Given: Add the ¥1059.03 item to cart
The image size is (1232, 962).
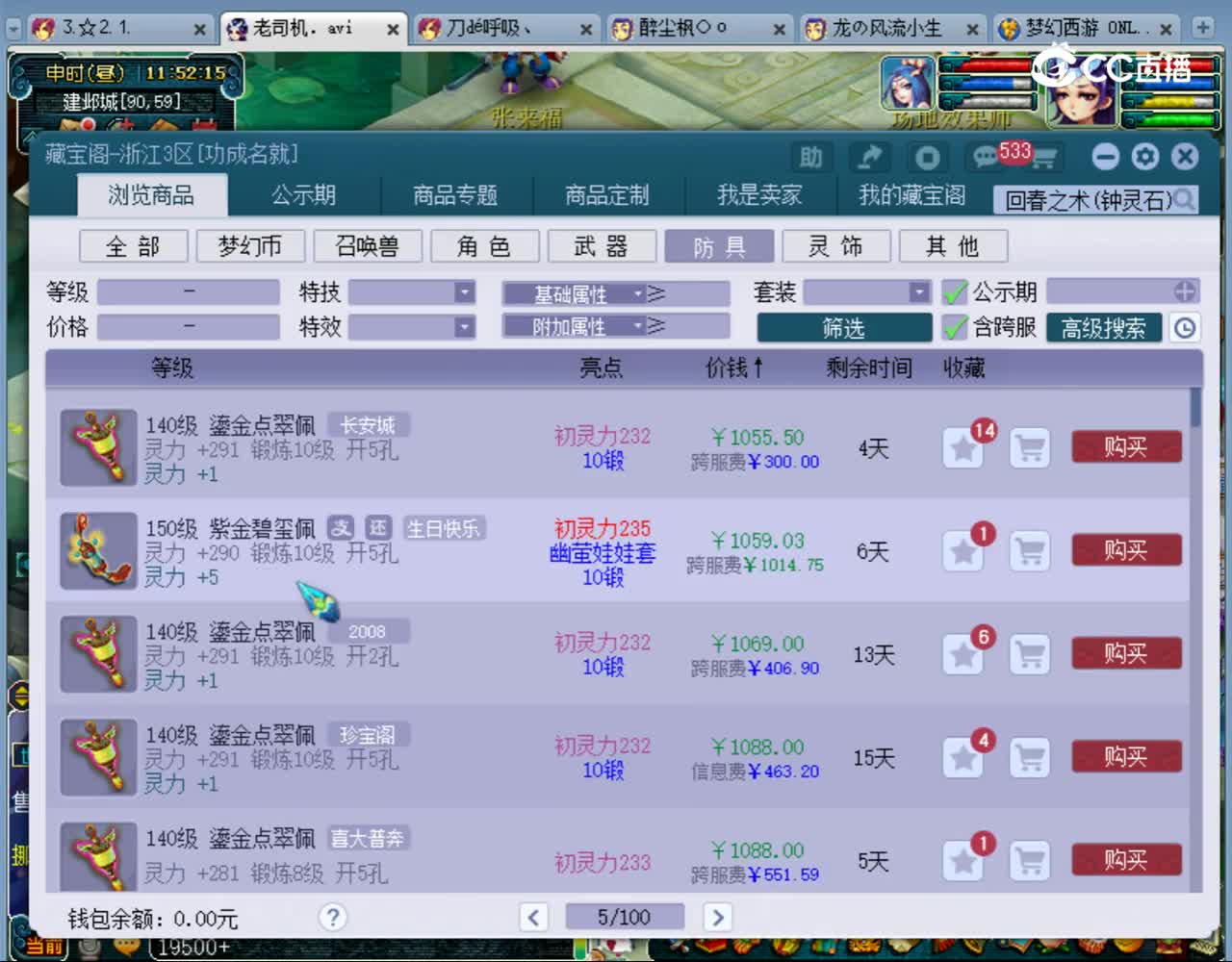Looking at the screenshot, I should 1030,551.
